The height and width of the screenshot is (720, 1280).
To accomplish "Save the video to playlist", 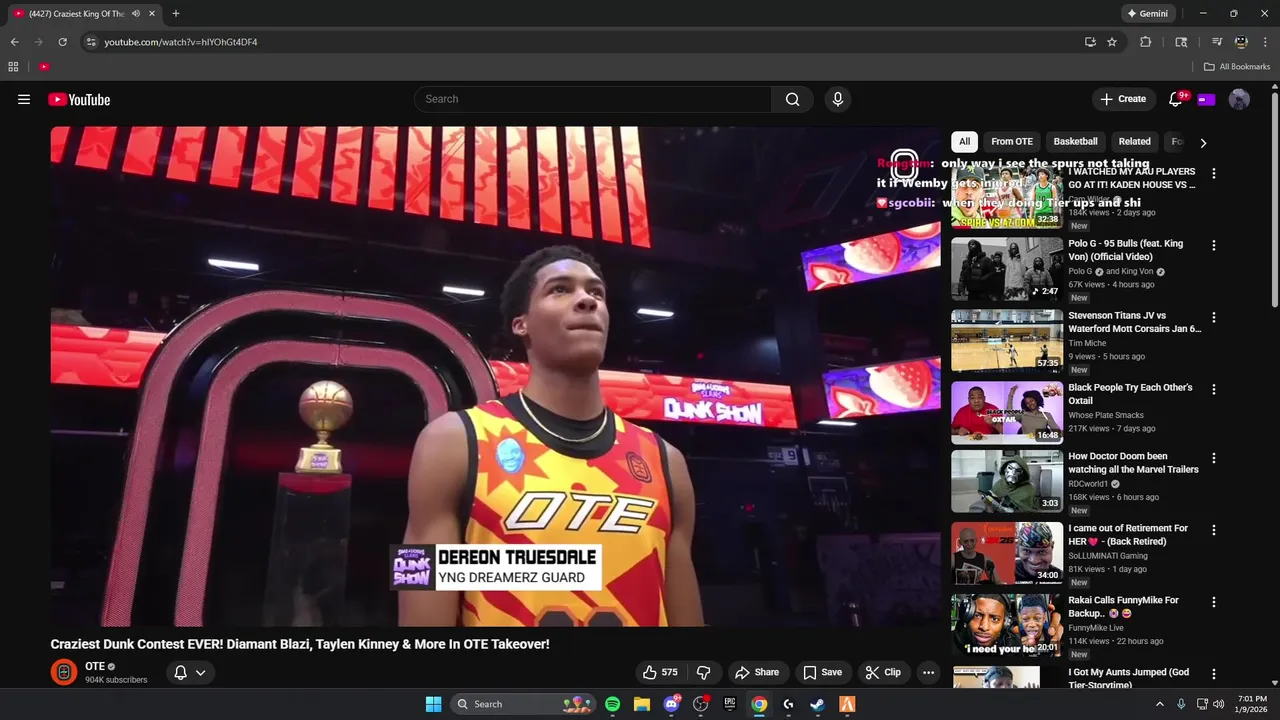I will click(x=822, y=672).
